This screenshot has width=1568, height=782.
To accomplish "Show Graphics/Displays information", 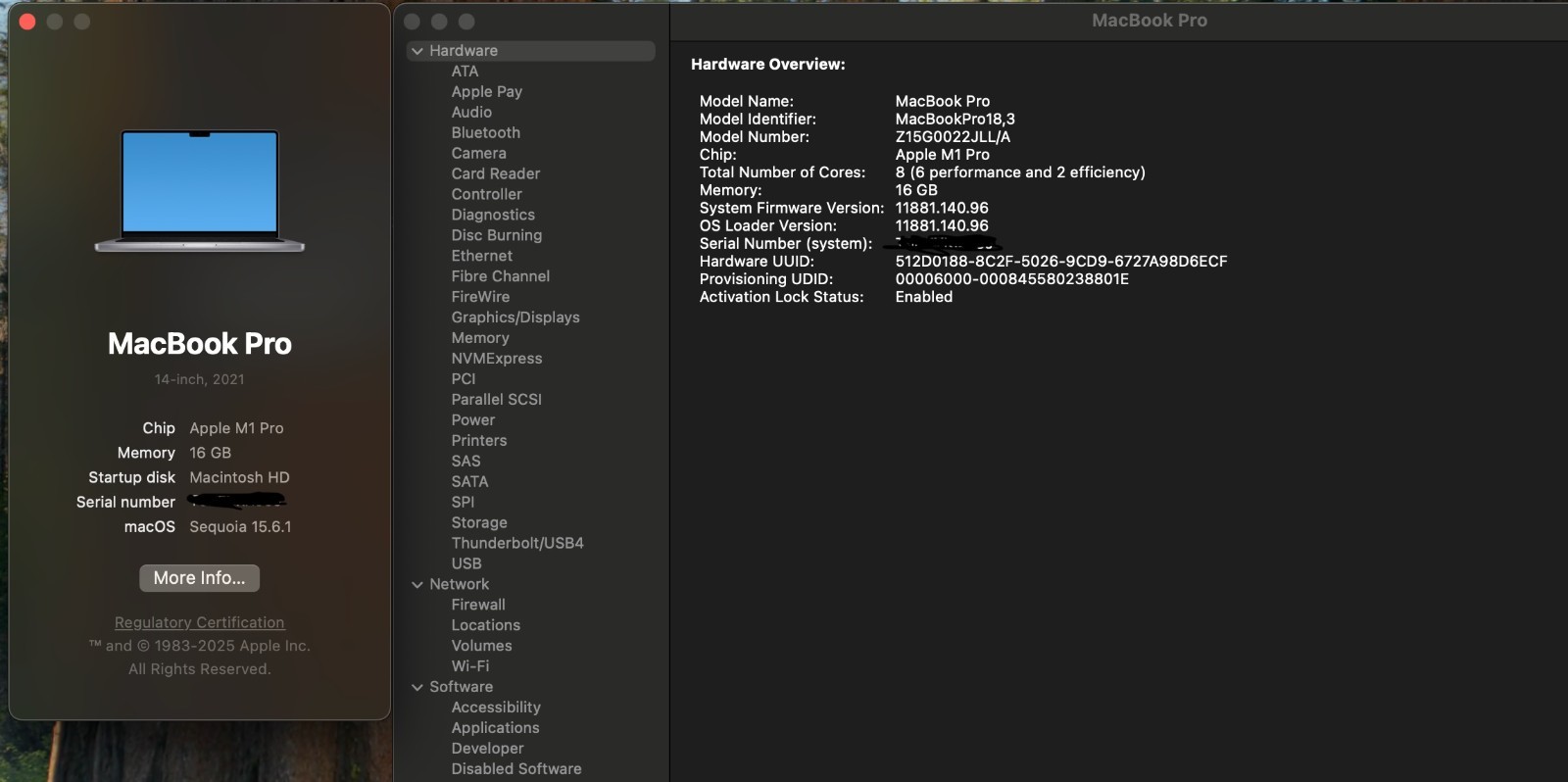I will pyautogui.click(x=515, y=318).
